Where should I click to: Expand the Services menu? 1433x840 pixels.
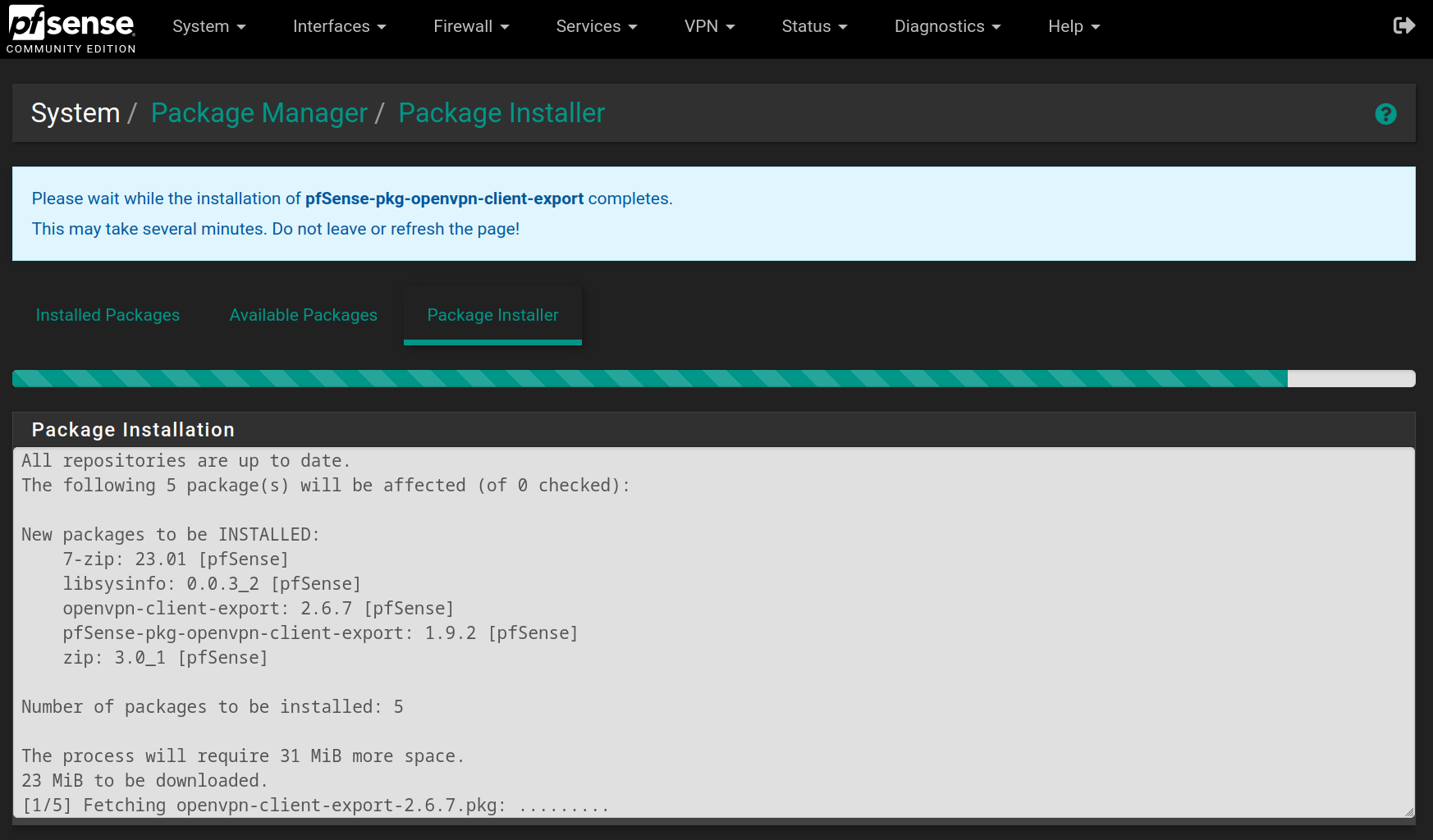[x=597, y=26]
